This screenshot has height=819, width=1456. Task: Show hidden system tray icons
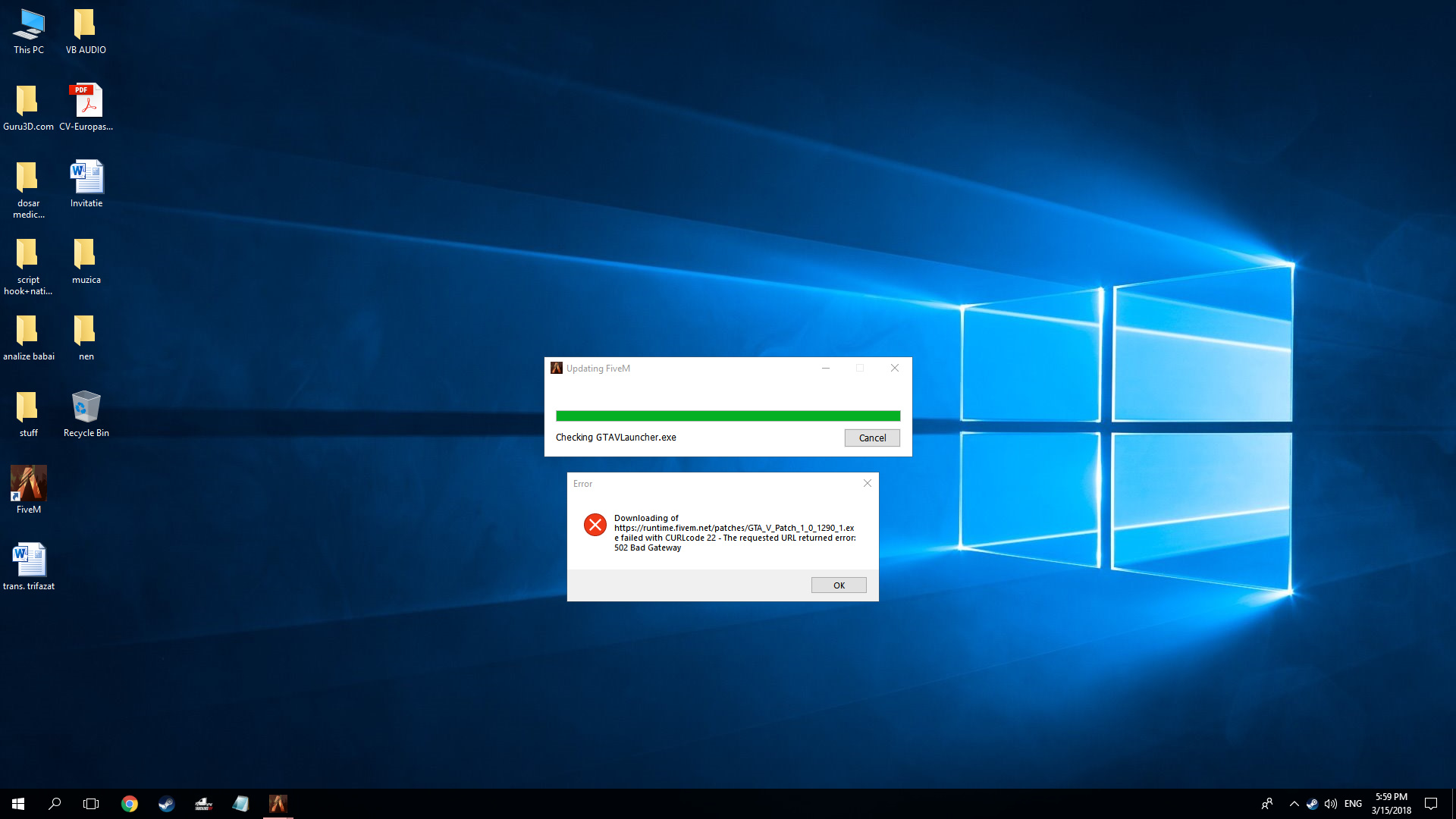tap(1294, 804)
